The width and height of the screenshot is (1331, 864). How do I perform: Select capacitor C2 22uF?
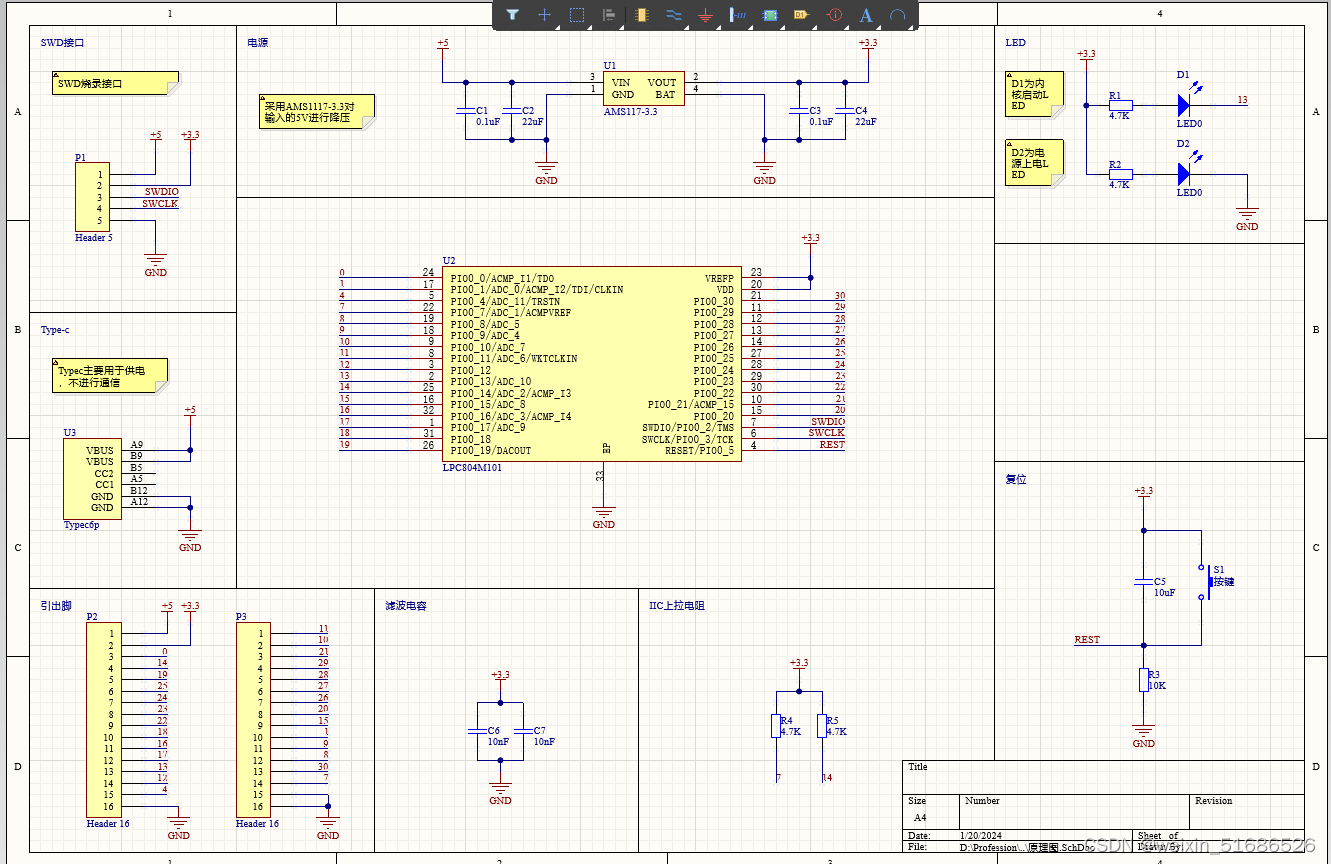click(x=511, y=109)
